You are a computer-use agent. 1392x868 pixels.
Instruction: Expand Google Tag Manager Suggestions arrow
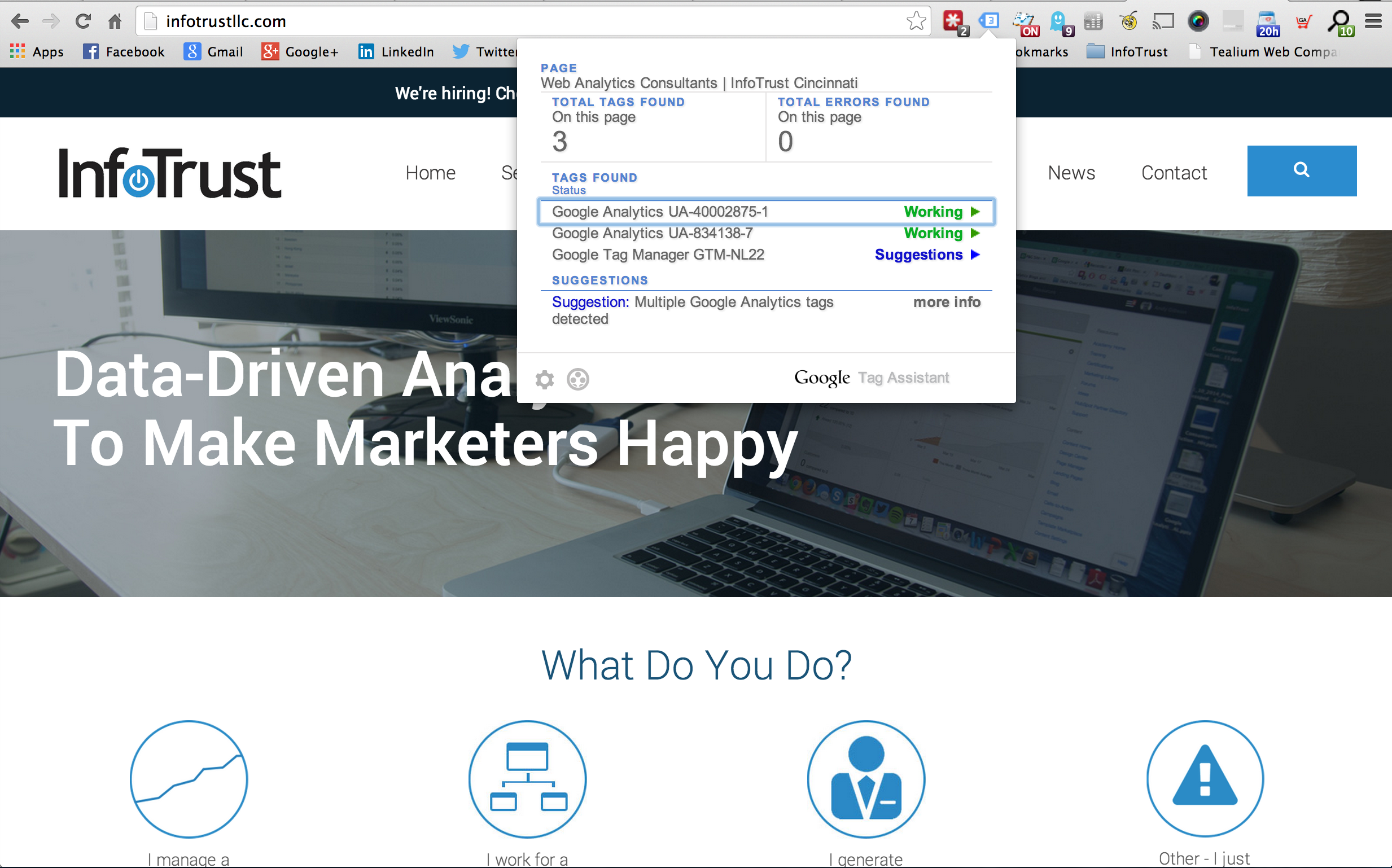pos(975,255)
